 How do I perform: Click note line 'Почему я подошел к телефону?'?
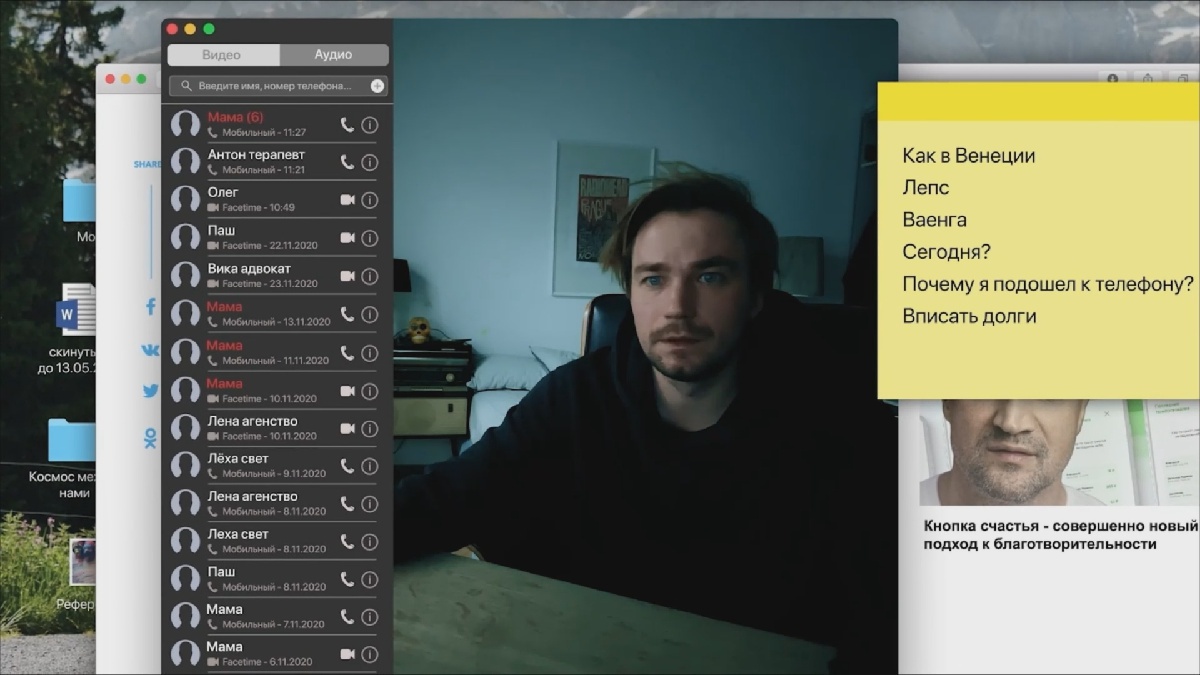pyautogui.click(x=1048, y=284)
